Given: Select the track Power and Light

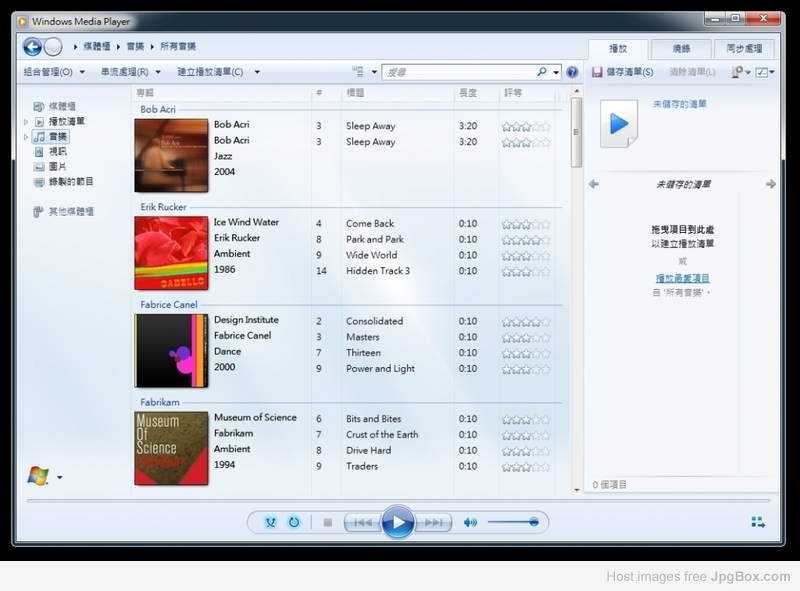Looking at the screenshot, I should click(380, 368).
